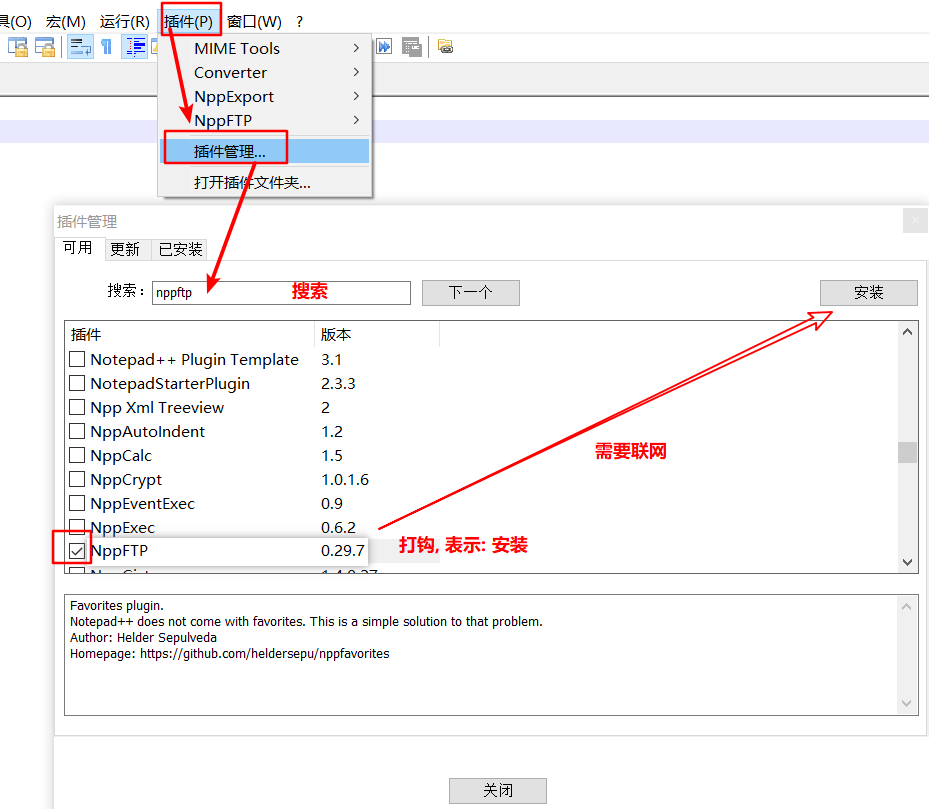Expand the NppExport submenu
929x809 pixels.
[265, 96]
